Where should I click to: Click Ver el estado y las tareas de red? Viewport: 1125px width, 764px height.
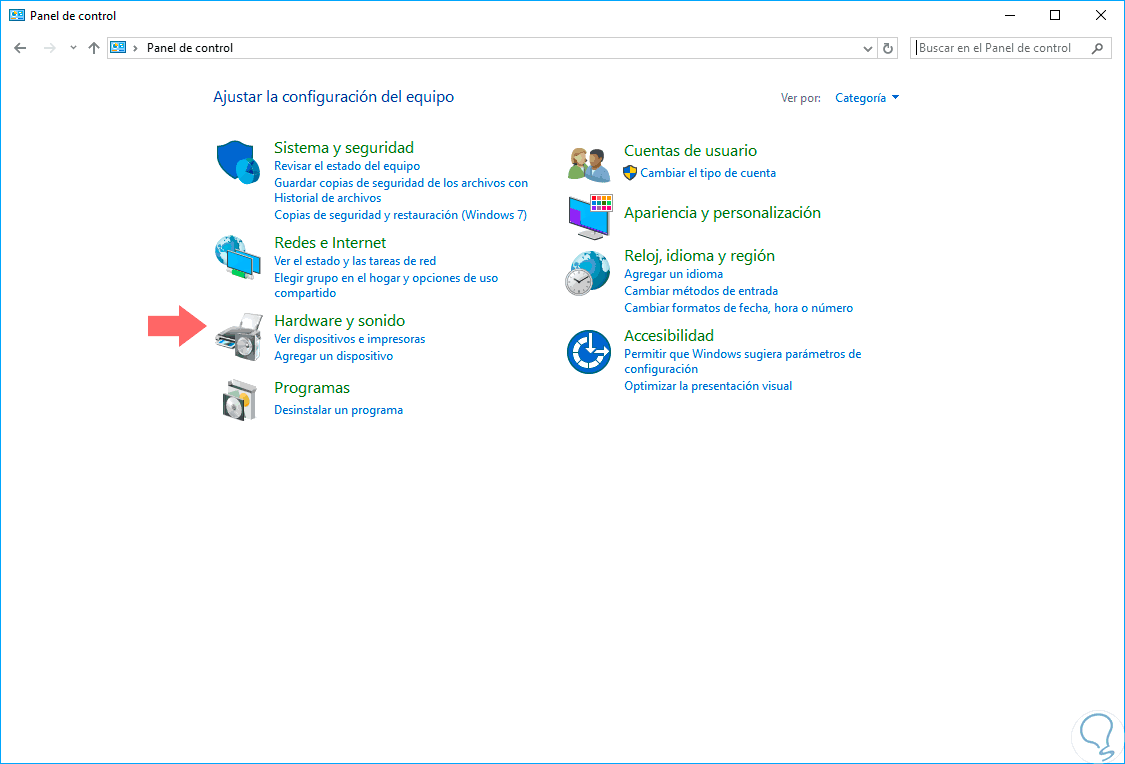pos(355,261)
